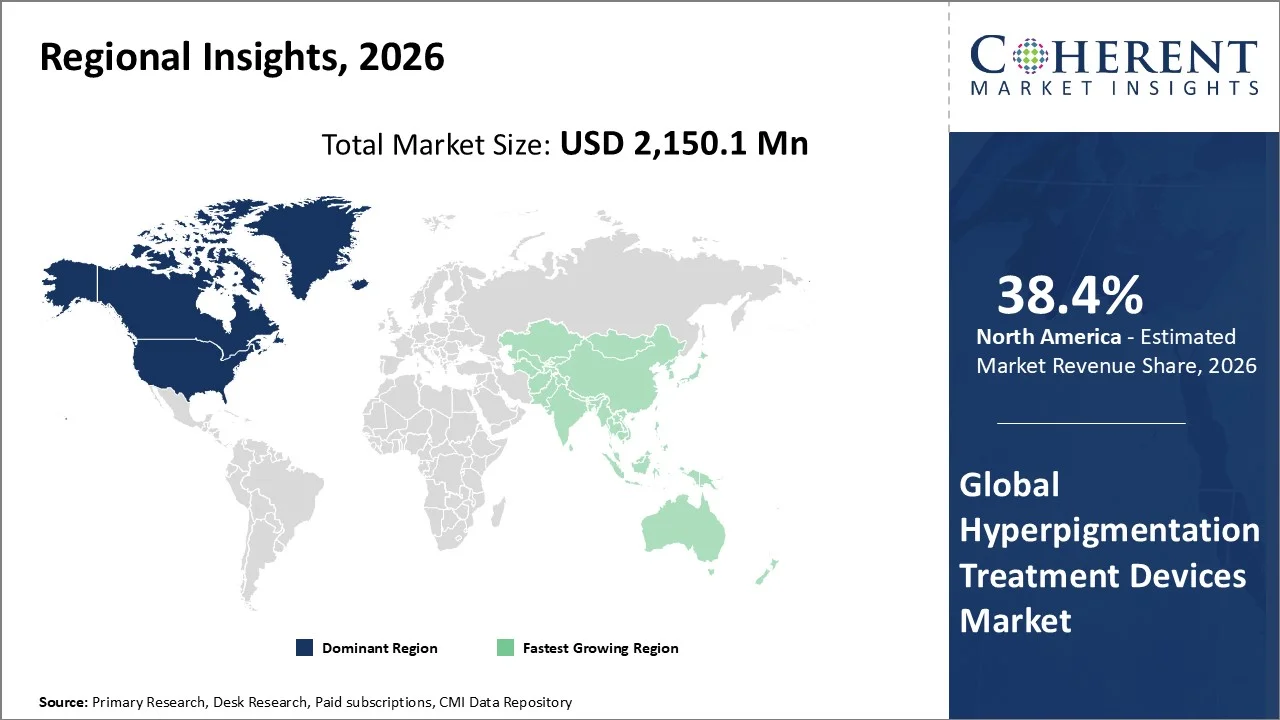Click the 'Total Market Size:' label
The image size is (1280, 720).
click(436, 145)
